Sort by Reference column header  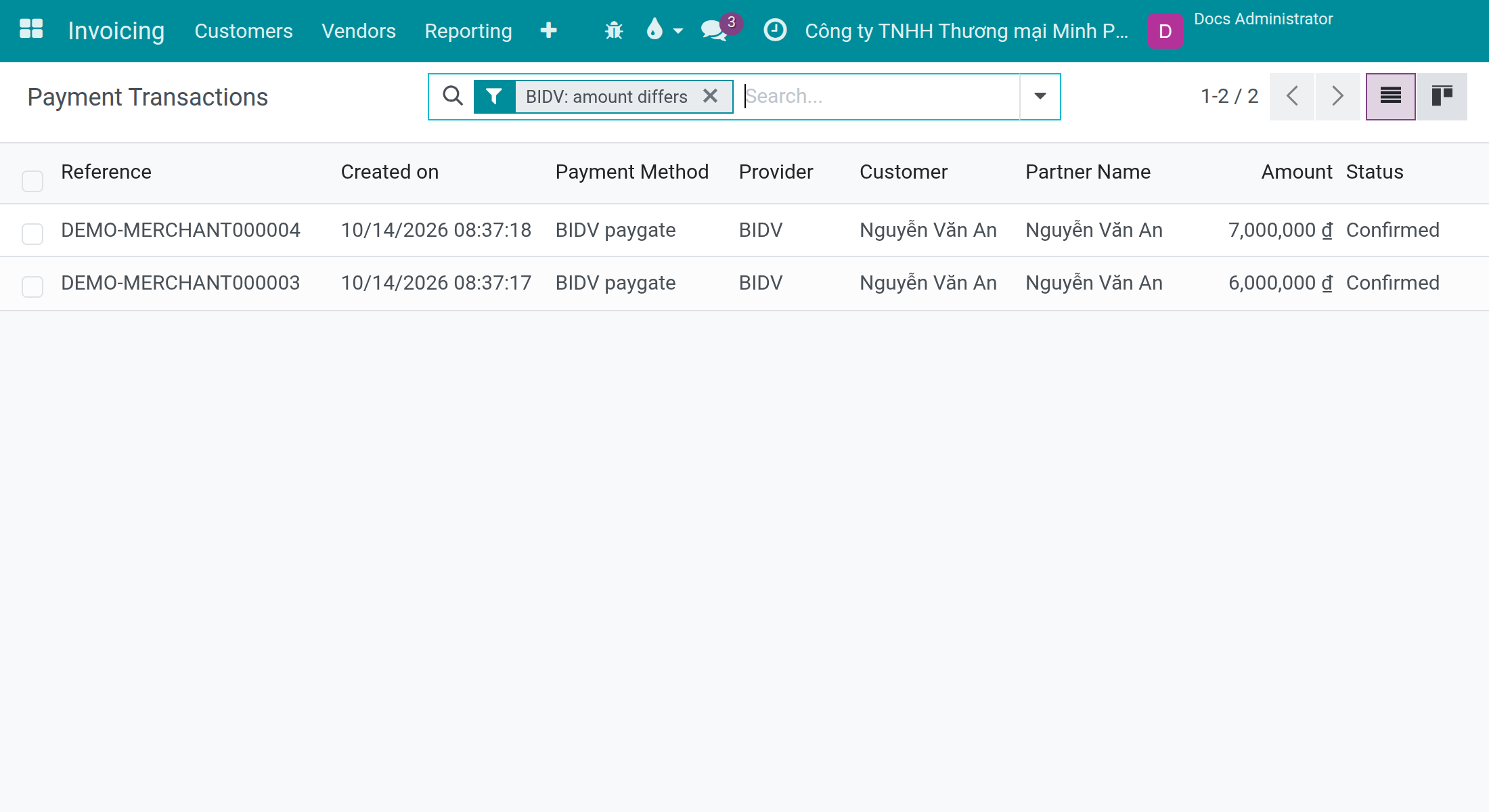tap(106, 172)
